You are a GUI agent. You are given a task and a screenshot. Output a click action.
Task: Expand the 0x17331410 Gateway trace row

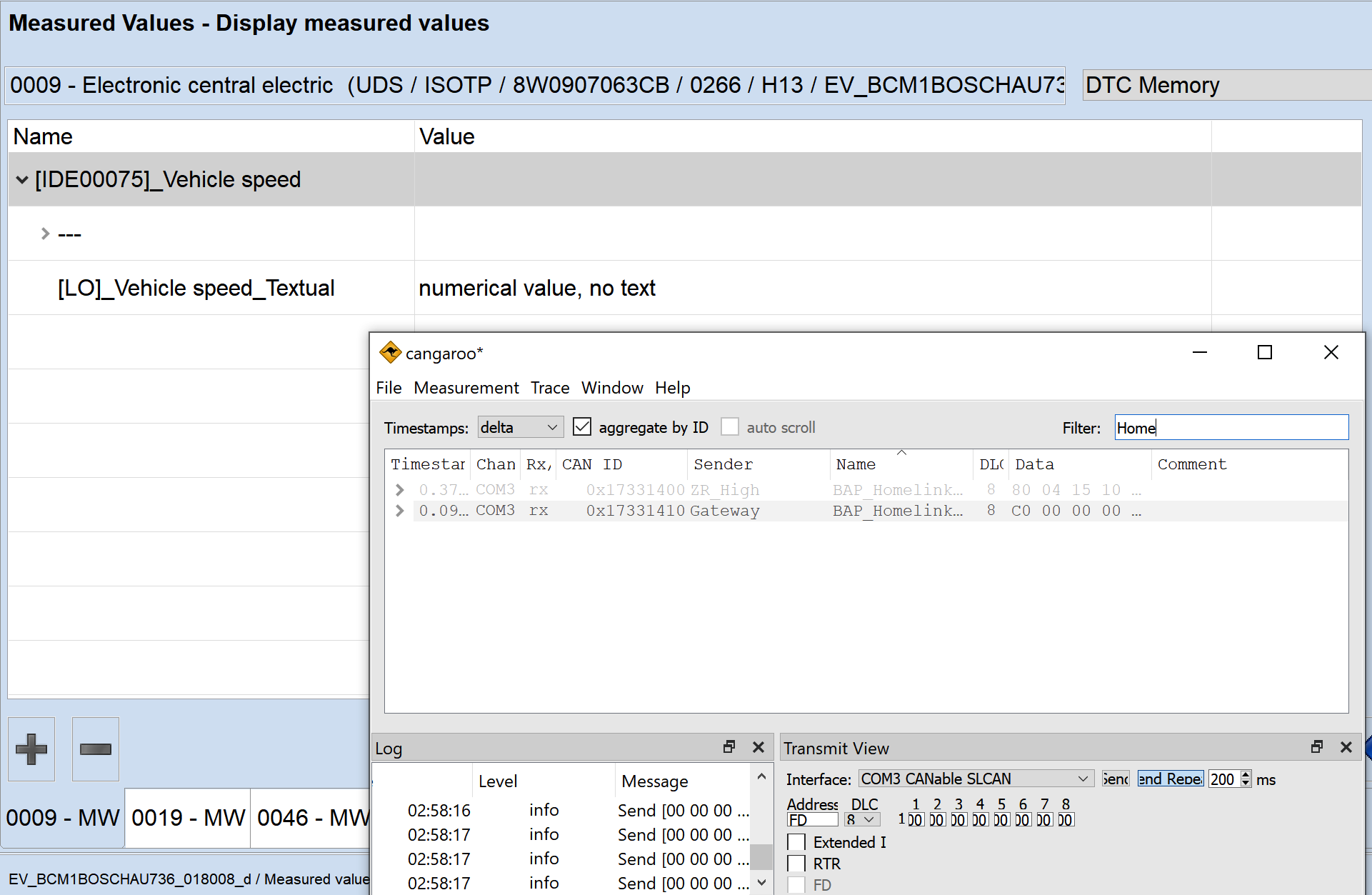[400, 511]
